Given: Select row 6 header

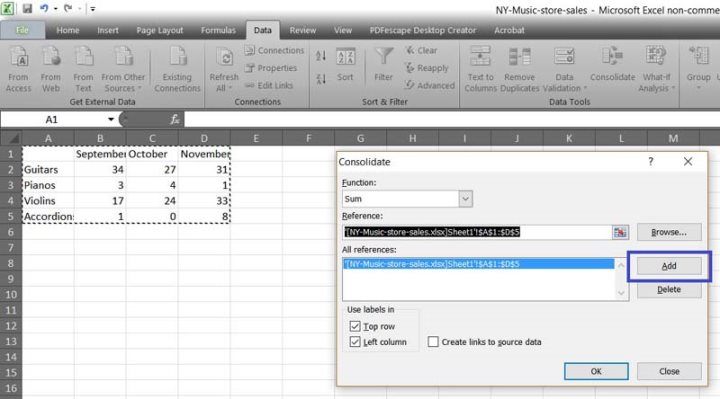Looking at the screenshot, I should tap(11, 232).
